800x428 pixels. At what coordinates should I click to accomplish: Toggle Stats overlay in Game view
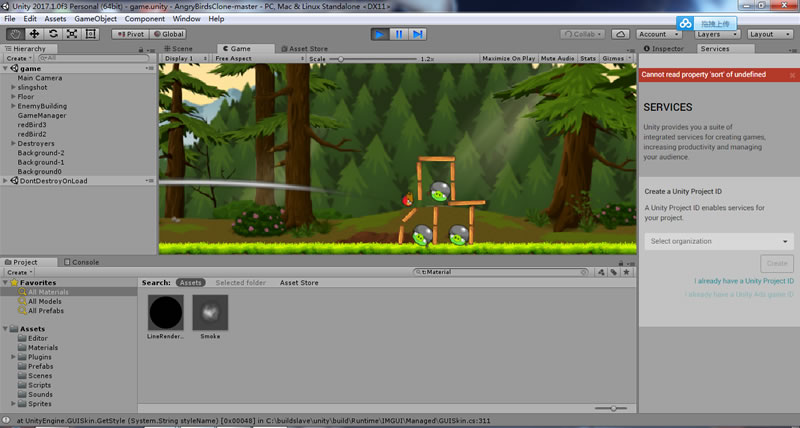coord(588,59)
